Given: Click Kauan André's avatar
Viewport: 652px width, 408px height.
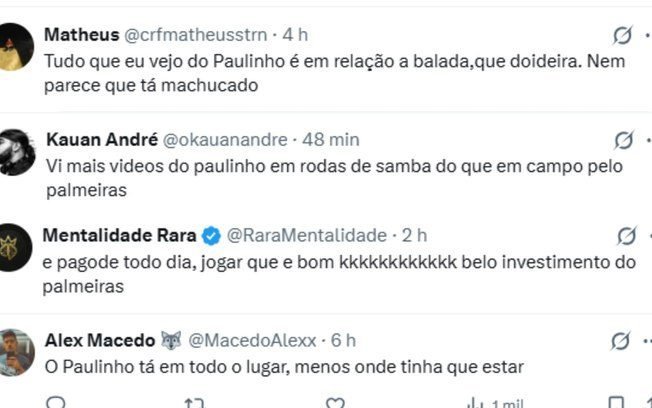Looking at the screenshot, I should [17, 151].
